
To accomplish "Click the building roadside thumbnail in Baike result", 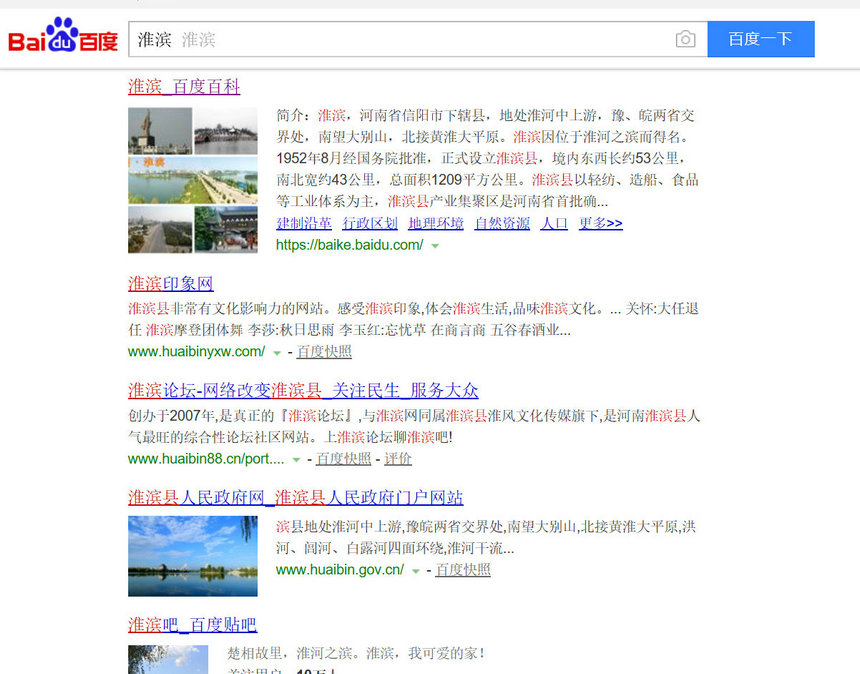I will click(160, 230).
